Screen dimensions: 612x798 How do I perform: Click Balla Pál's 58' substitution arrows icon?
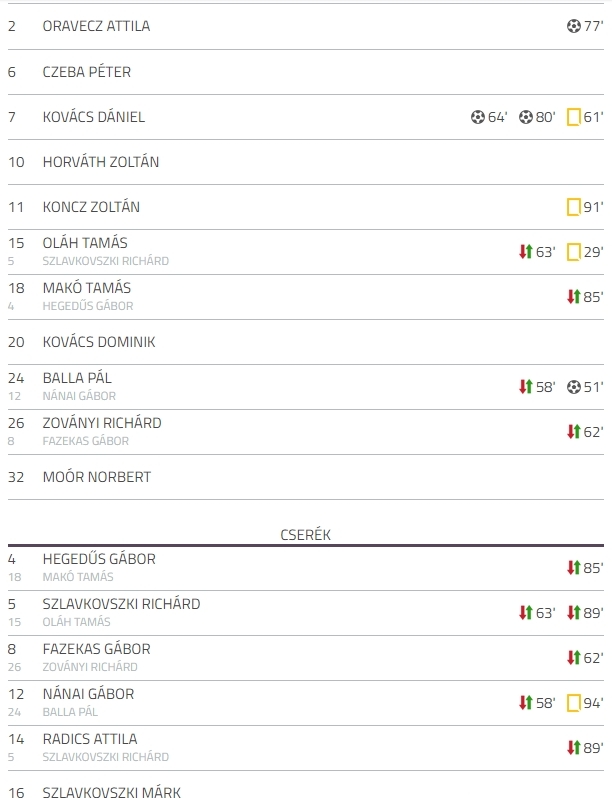(x=526, y=386)
